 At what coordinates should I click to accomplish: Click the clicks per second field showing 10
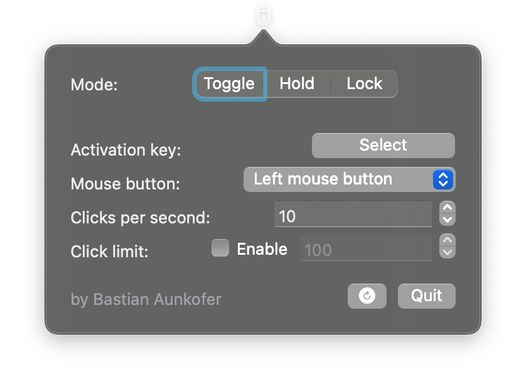[x=353, y=215]
